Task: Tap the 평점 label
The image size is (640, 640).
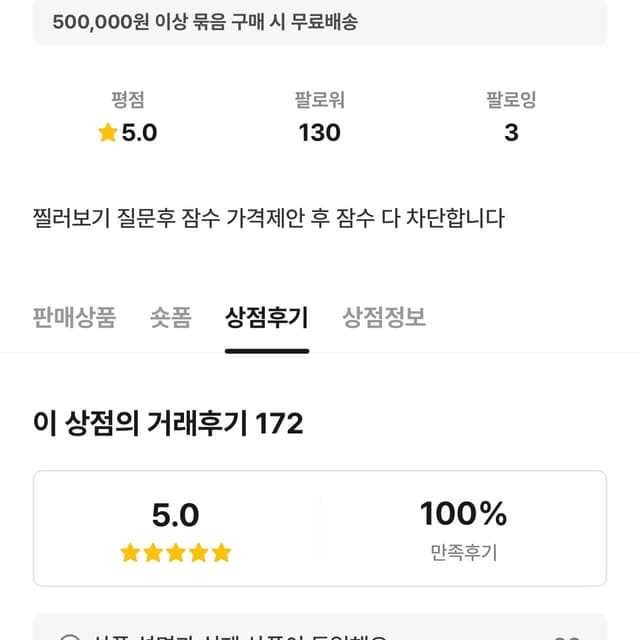Action: (x=128, y=100)
